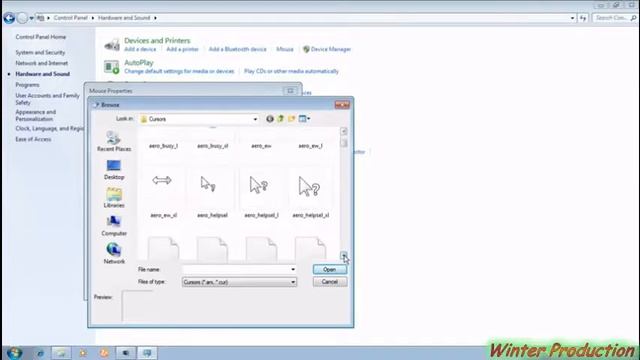
Task: Open the Files of type combo box
Action: point(239,282)
